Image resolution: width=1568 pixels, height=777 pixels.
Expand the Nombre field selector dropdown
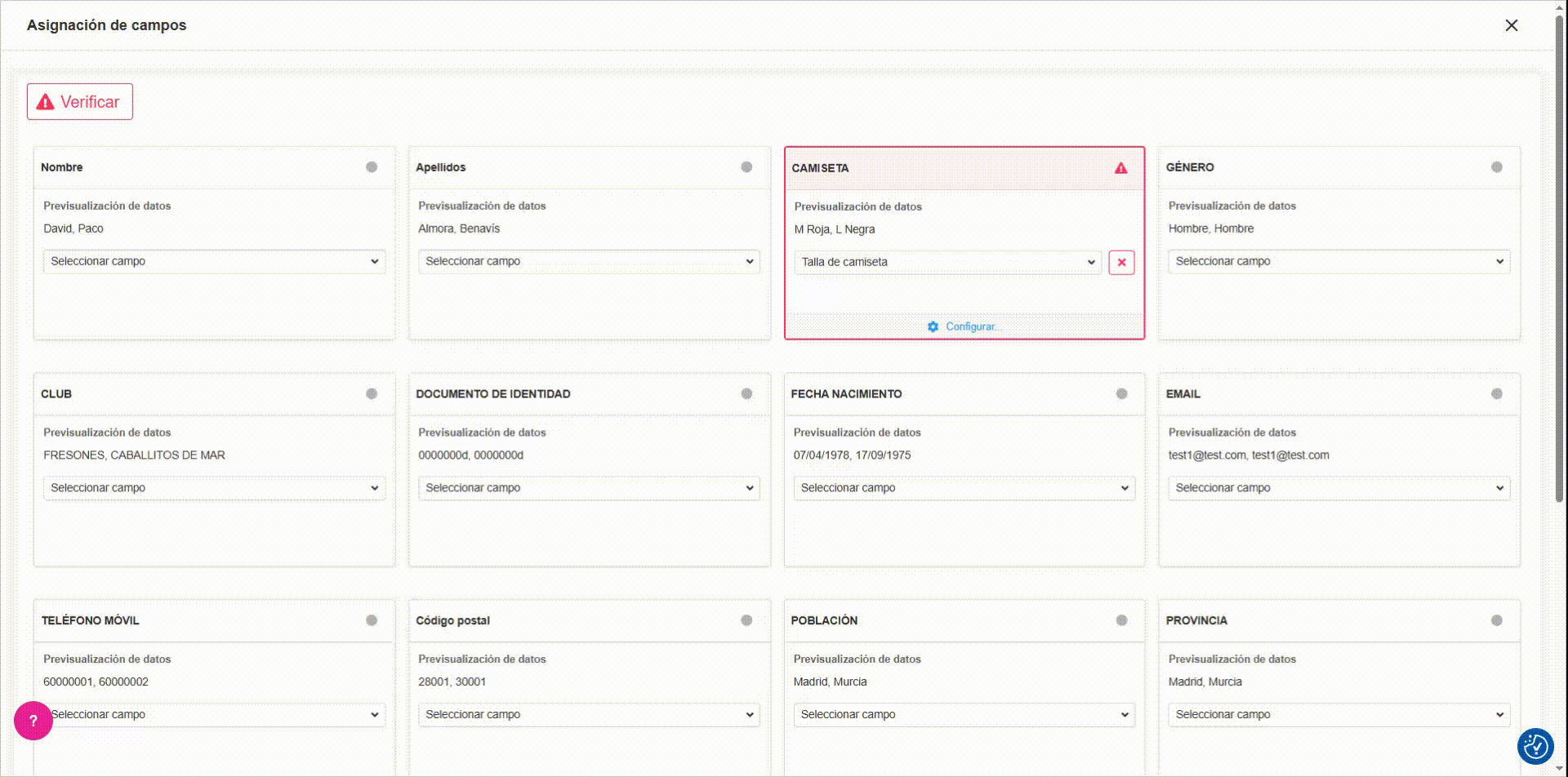click(214, 261)
